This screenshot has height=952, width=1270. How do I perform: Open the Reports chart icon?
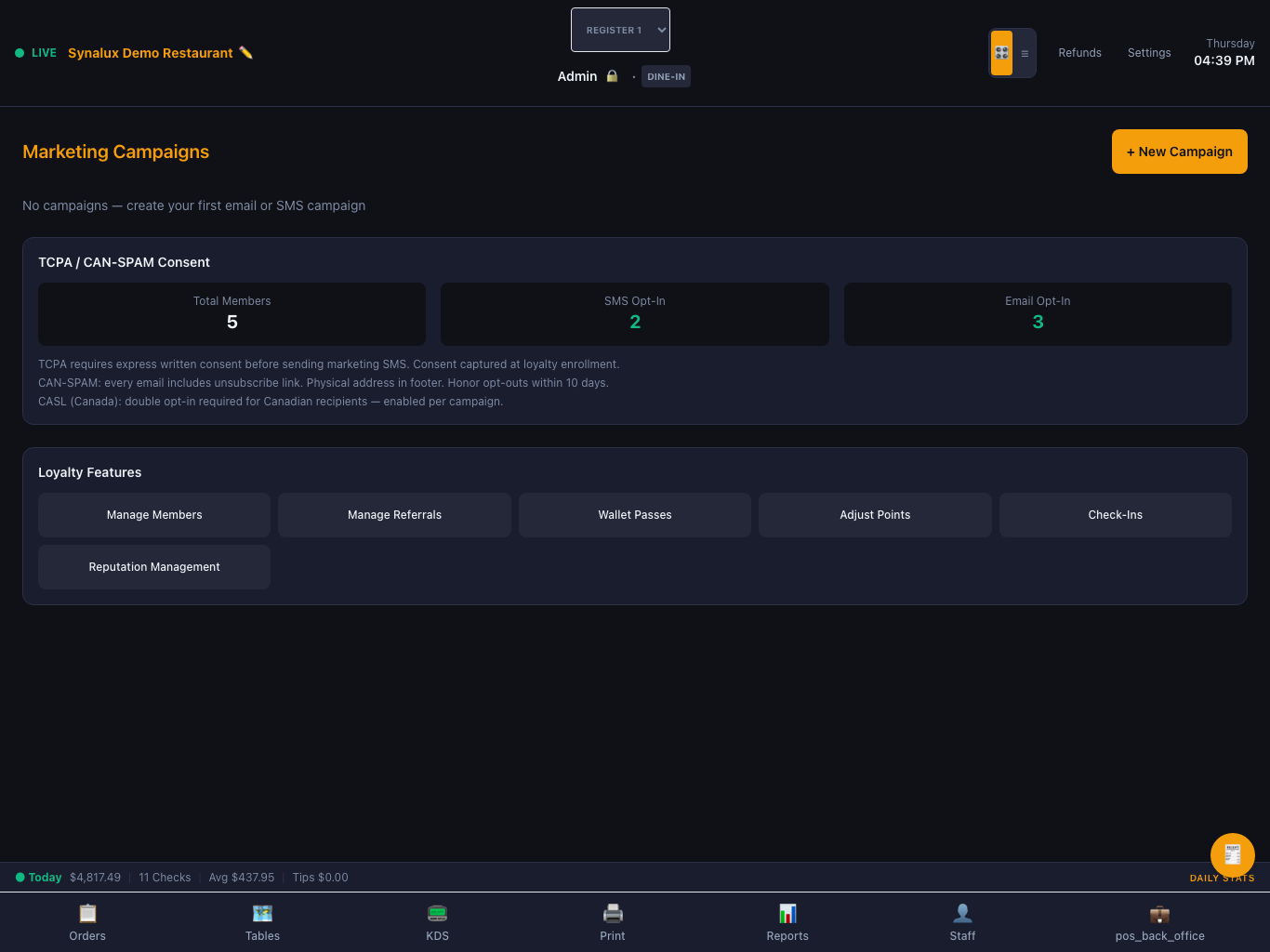pyautogui.click(x=787, y=913)
